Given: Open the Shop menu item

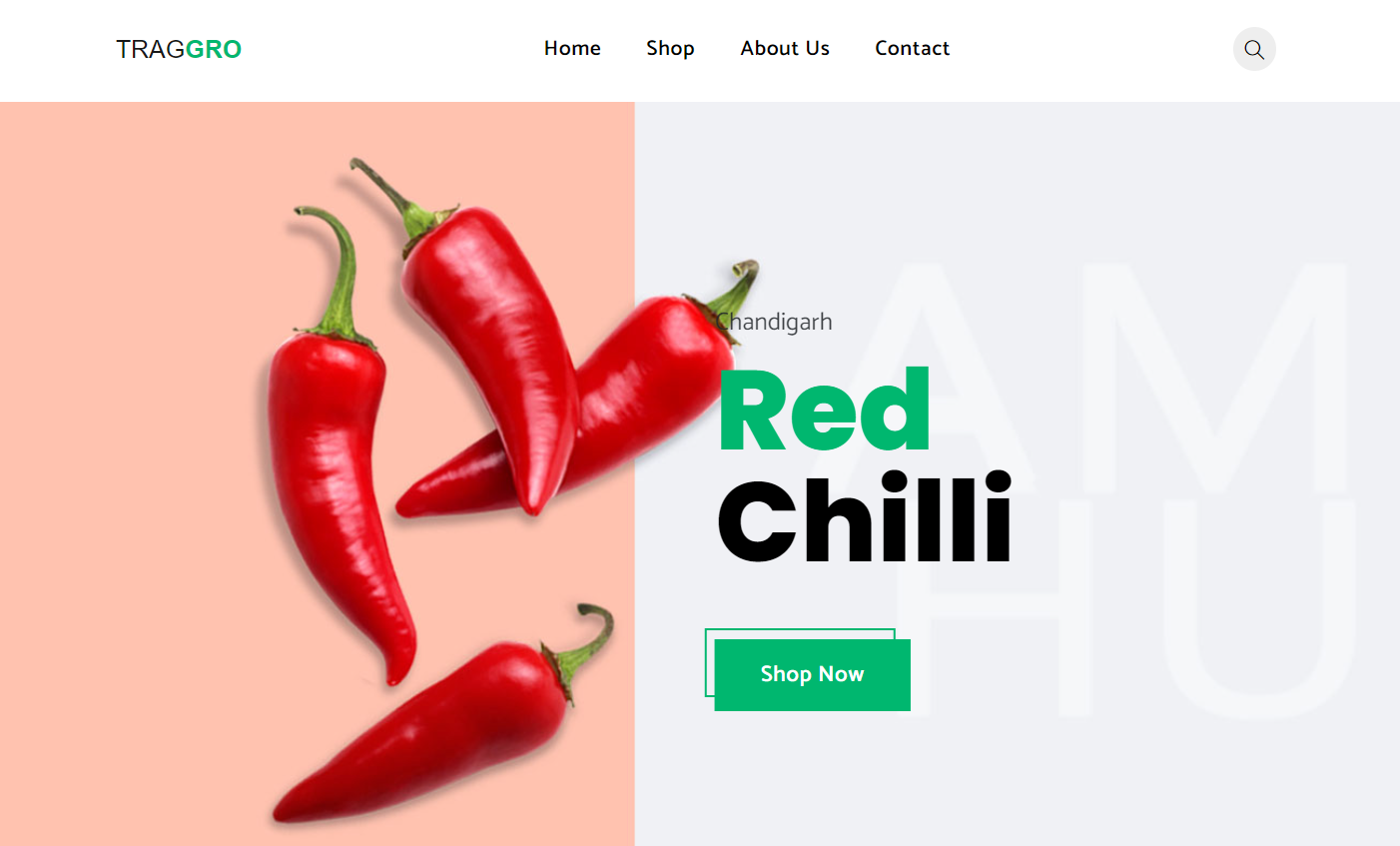Looking at the screenshot, I should click(x=670, y=48).
